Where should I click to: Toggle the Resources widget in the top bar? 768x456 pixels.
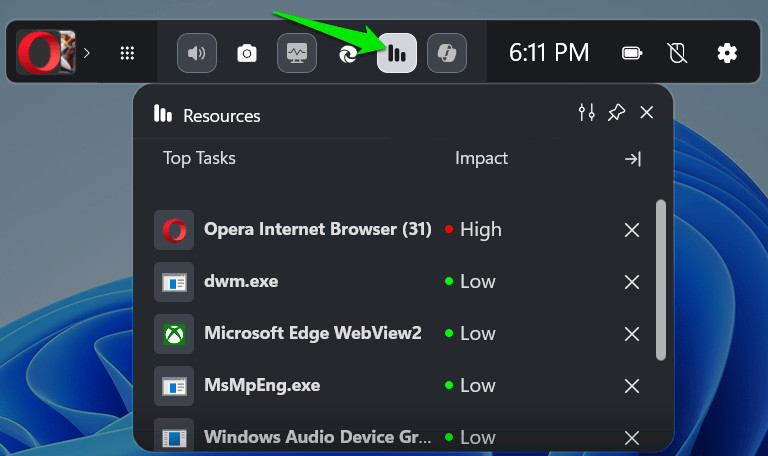click(x=397, y=53)
